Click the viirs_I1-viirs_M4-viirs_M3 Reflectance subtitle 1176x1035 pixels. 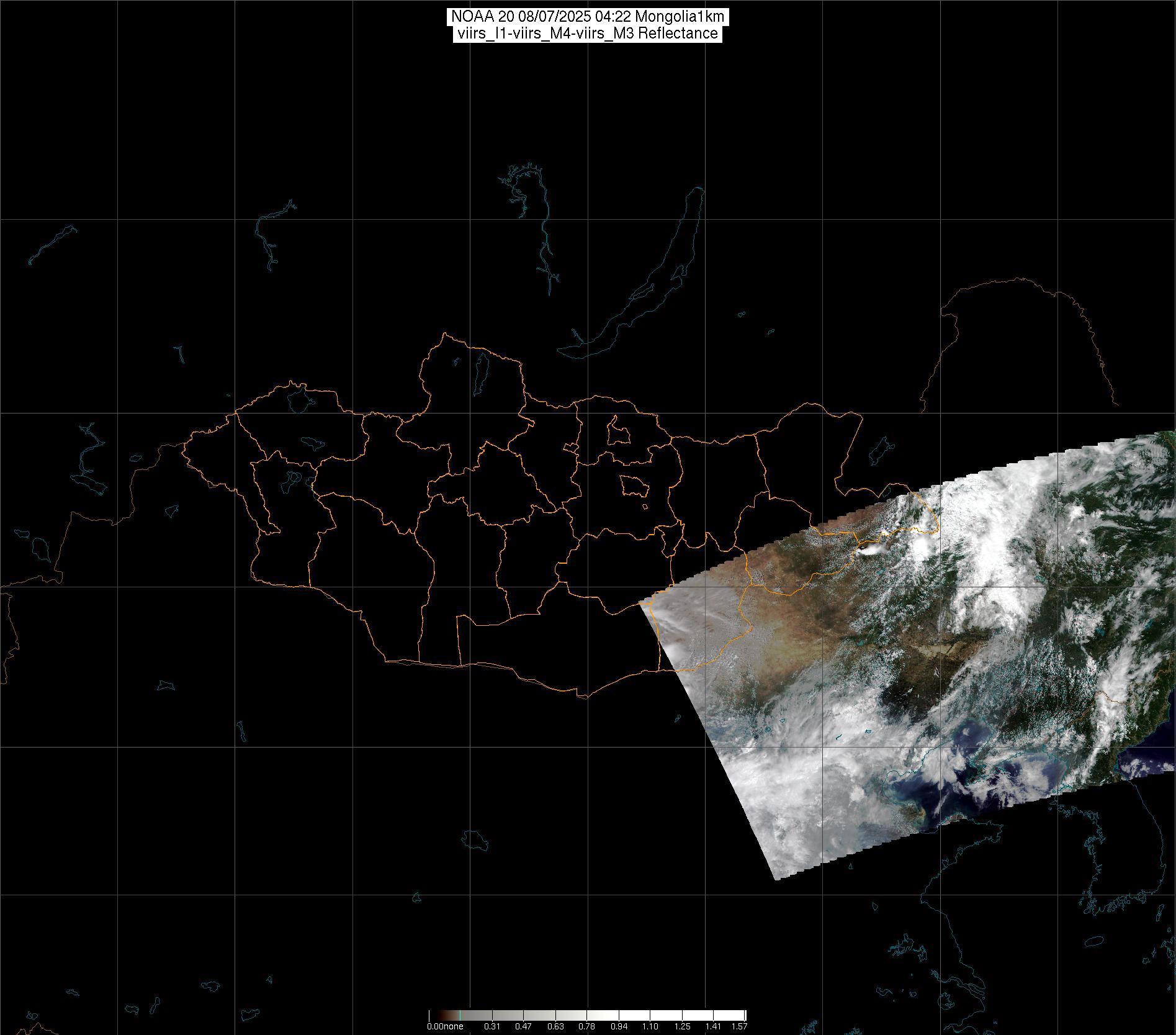click(587, 34)
